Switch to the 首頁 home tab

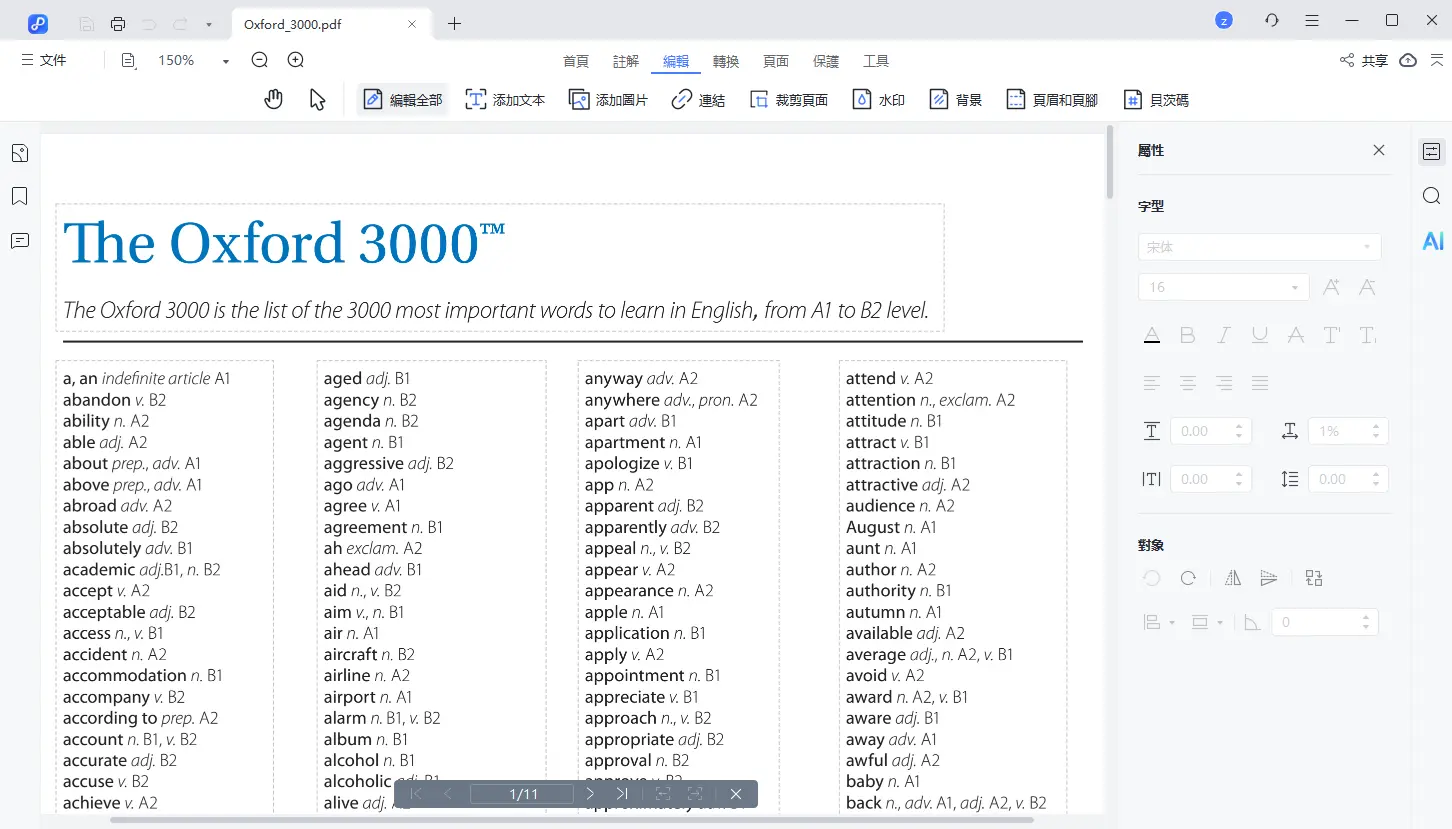(x=576, y=61)
